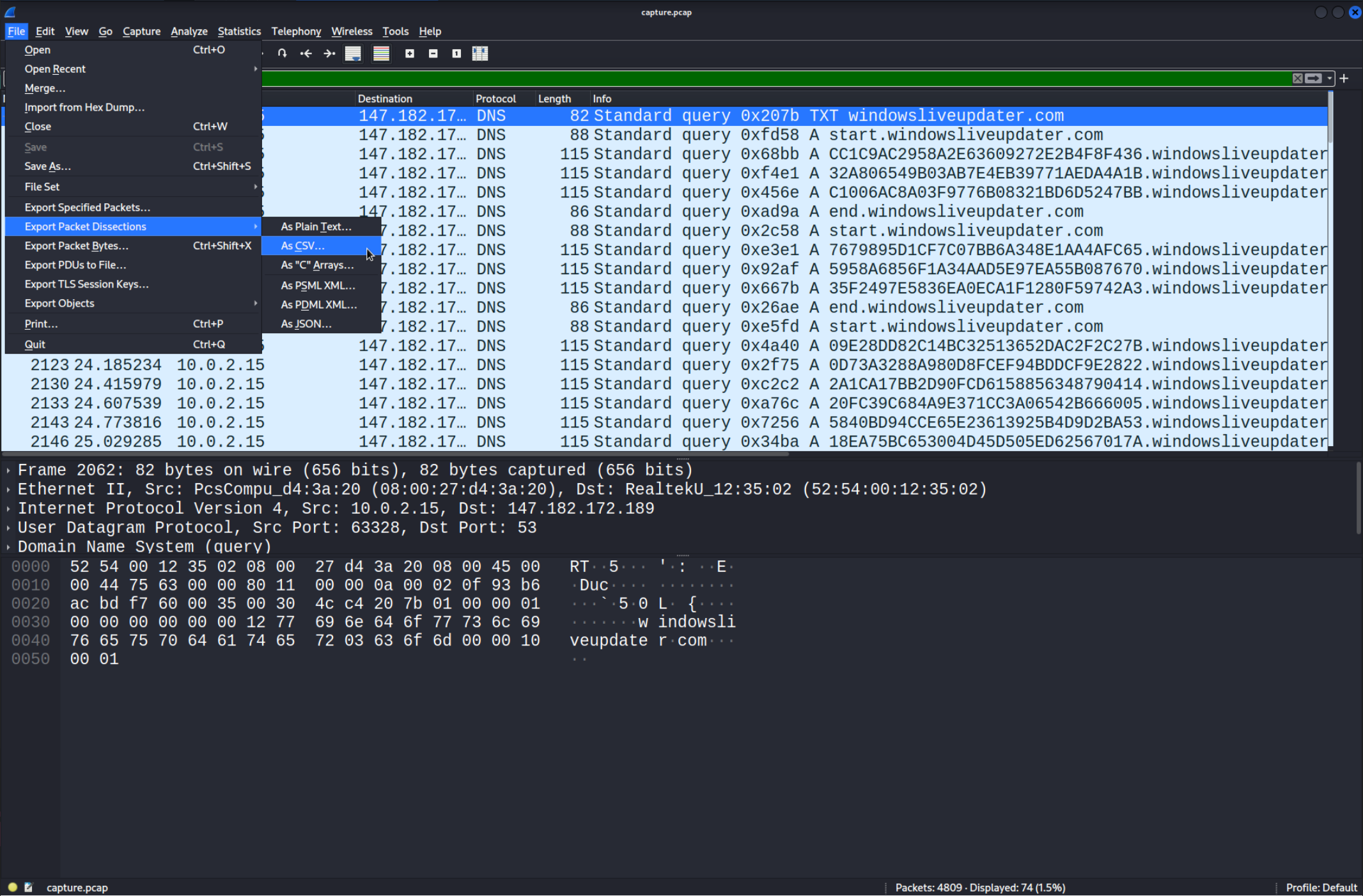
Task: Toggle auto-scroll to last packet icon
Action: [353, 54]
